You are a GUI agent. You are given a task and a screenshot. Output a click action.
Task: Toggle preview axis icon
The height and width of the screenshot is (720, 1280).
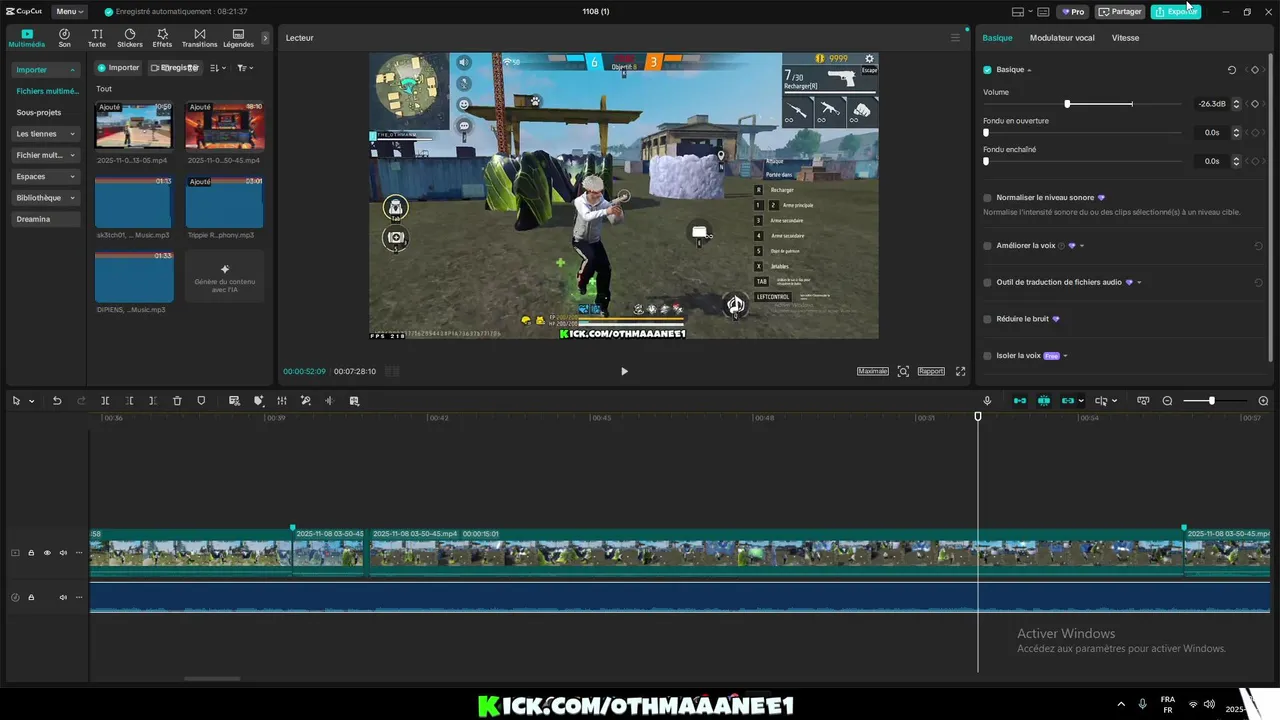[1102, 401]
